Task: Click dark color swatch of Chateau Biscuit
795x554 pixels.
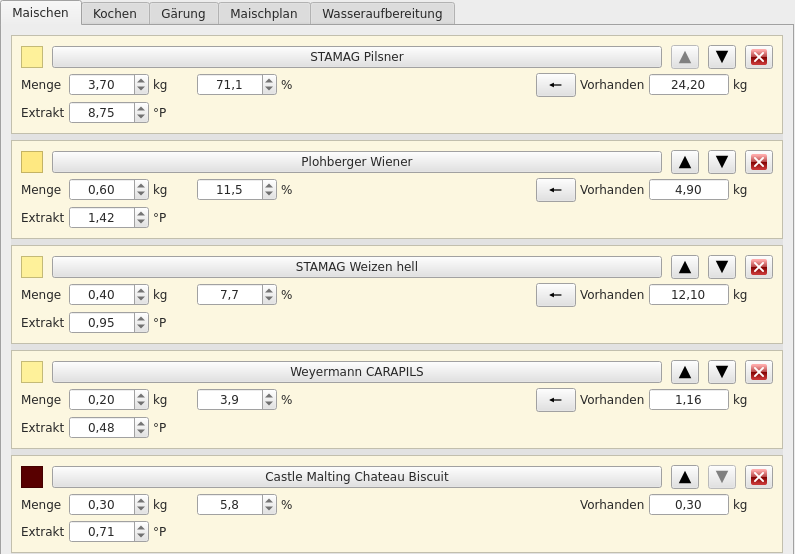Action: point(32,477)
